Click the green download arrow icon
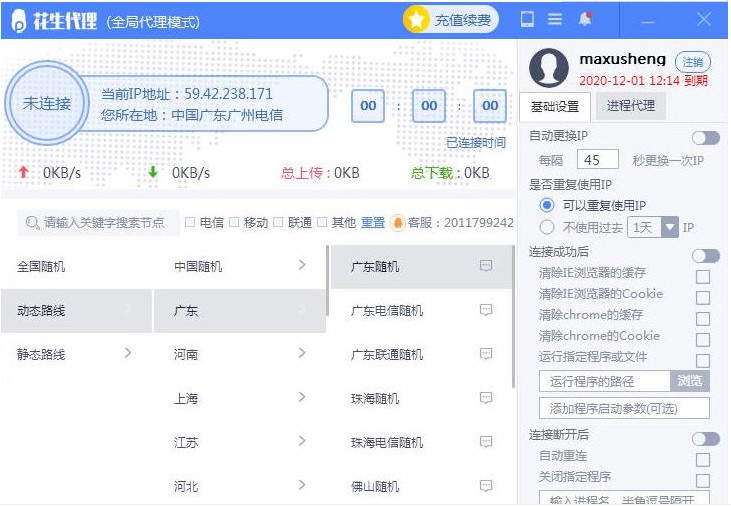Screen dimensions: 731x506 [x=153, y=173]
